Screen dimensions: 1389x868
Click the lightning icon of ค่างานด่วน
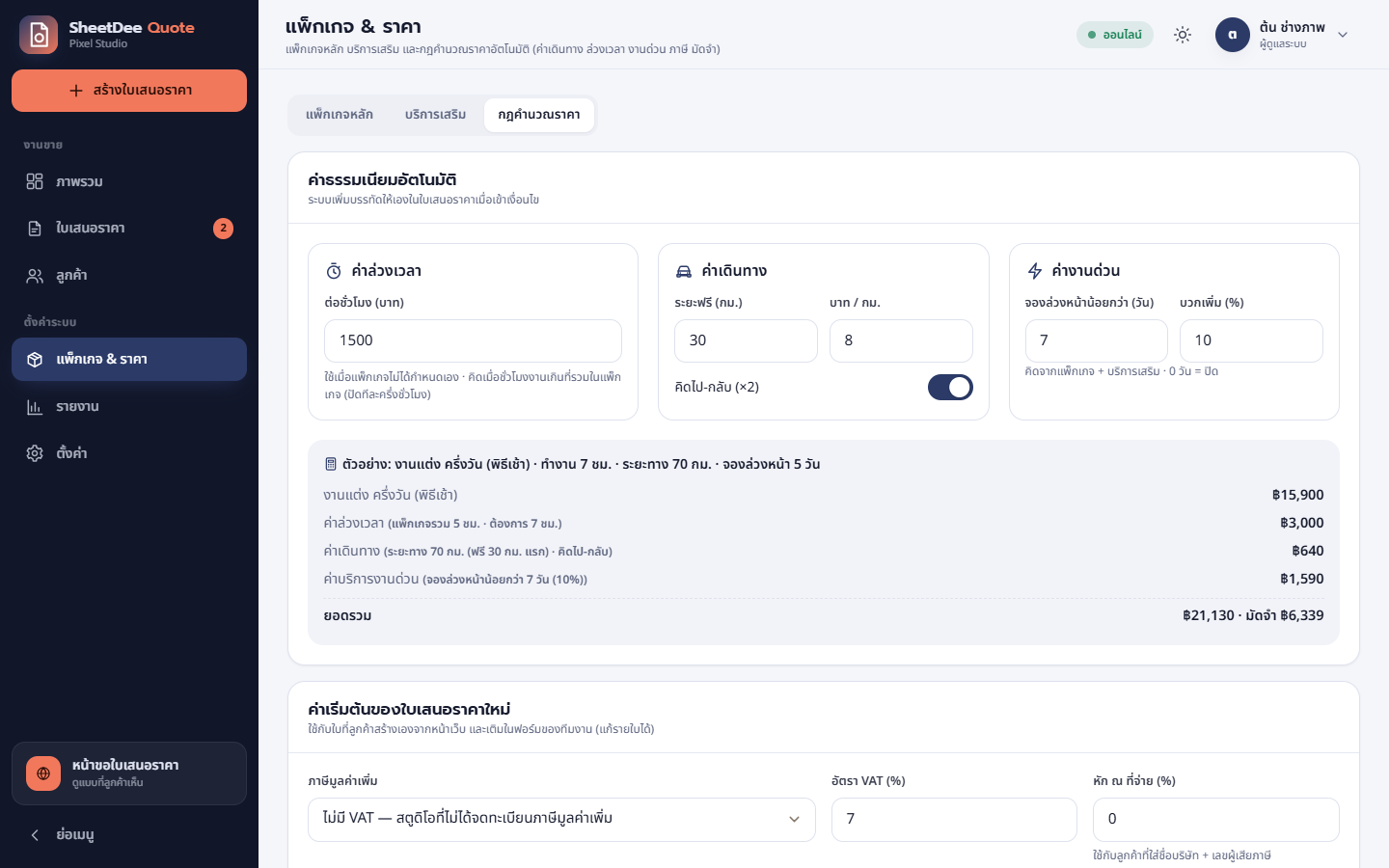[x=1035, y=271]
